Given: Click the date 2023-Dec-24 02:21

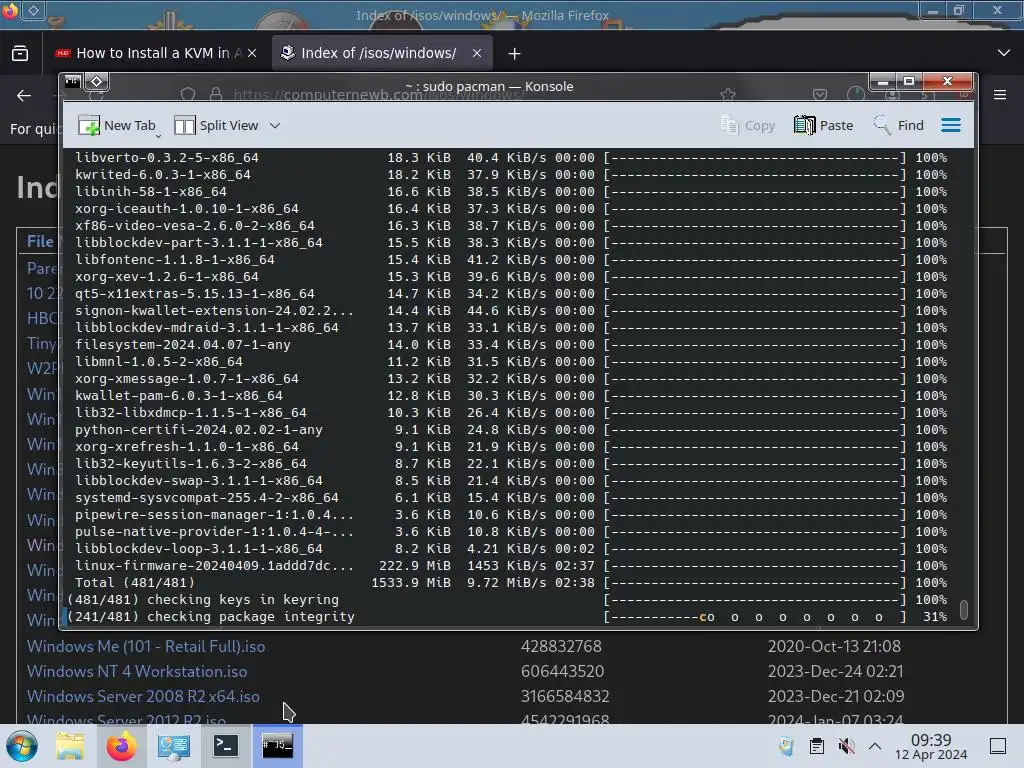Looking at the screenshot, I should coord(835,671).
